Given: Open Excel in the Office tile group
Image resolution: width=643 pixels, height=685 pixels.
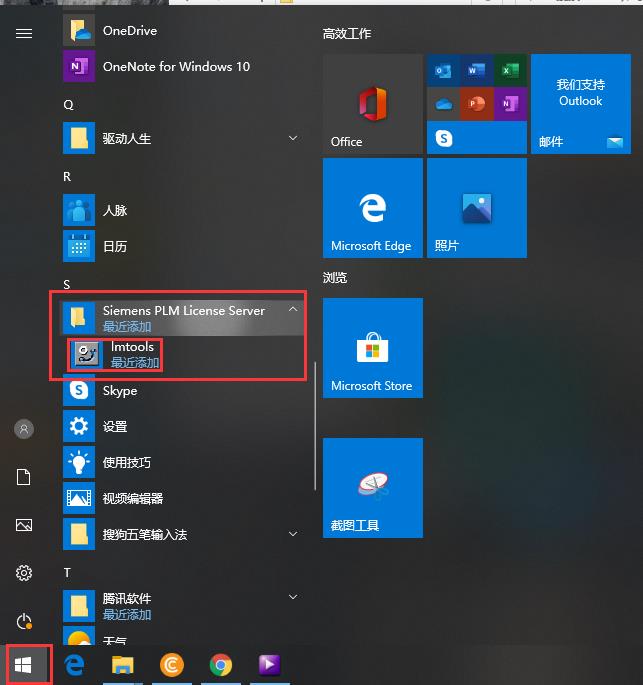Looking at the screenshot, I should (510, 70).
